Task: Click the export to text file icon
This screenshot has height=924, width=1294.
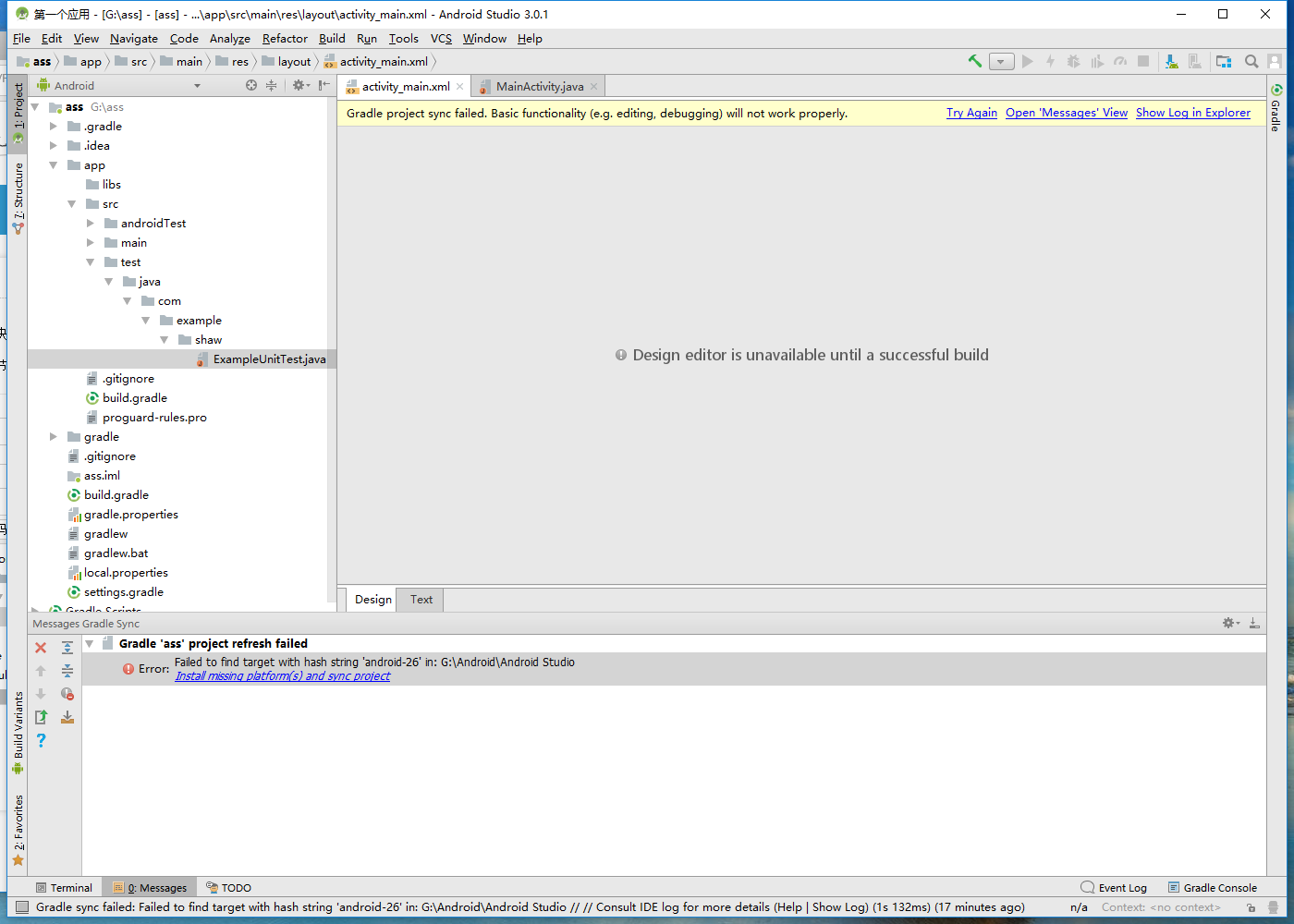Action: coord(41,717)
